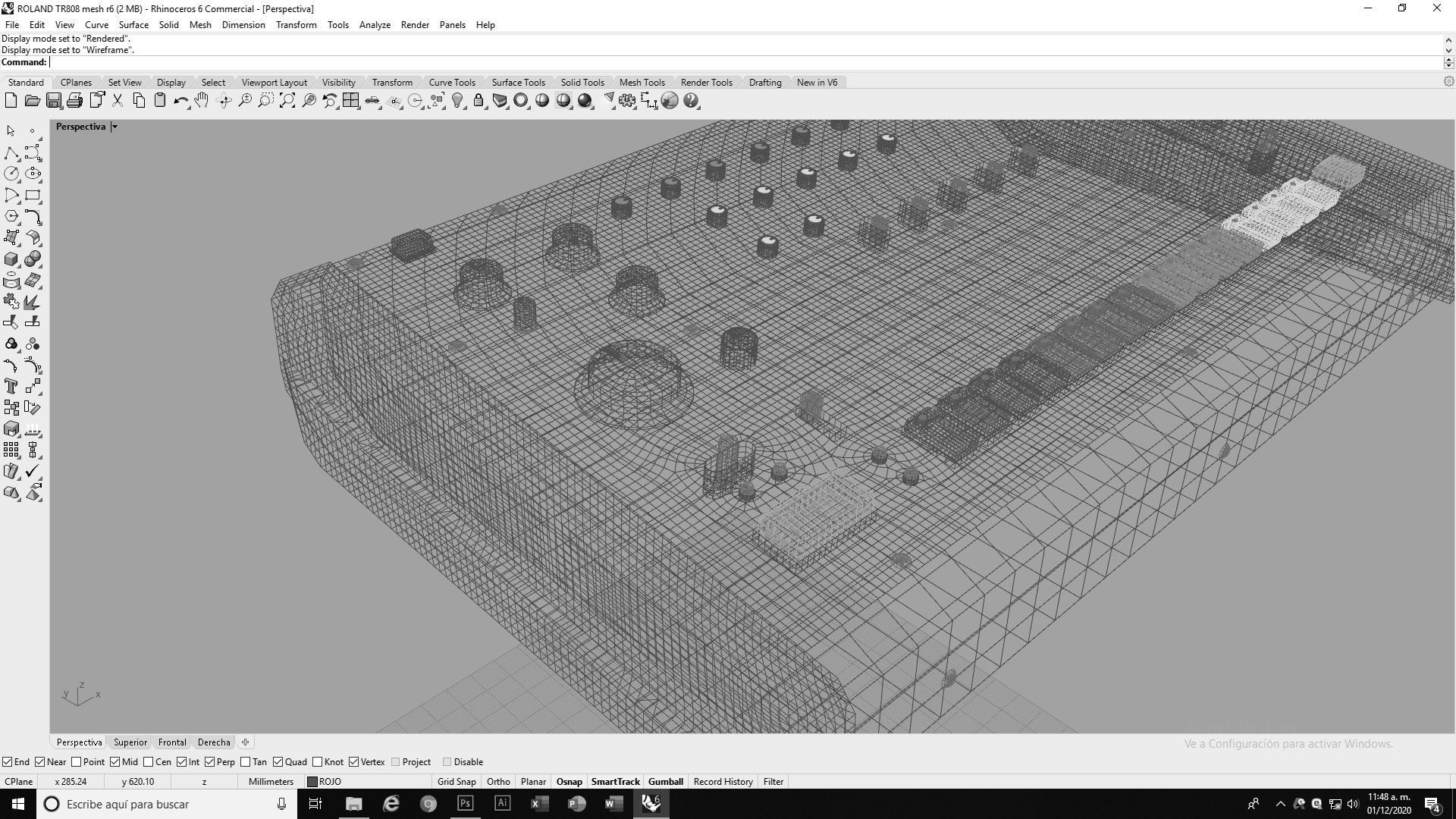
Task: Click the Polygon tool in the left toolbar
Action: [x=11, y=217]
